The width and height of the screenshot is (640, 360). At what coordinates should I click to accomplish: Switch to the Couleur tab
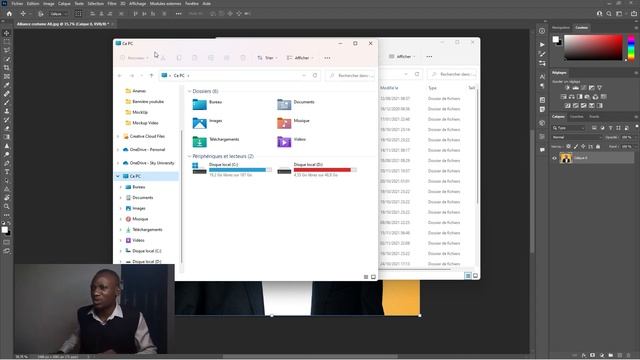pos(581,27)
